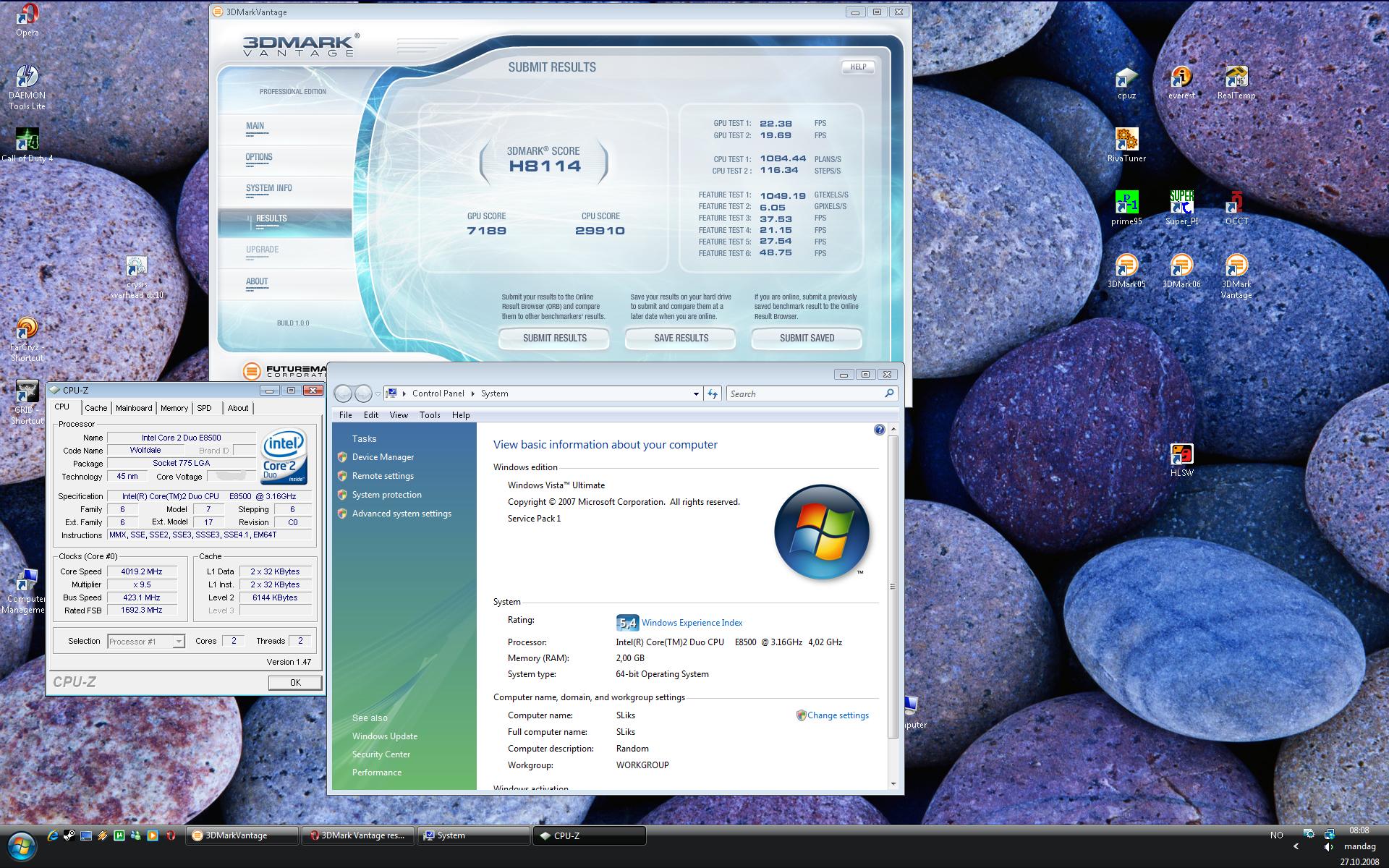Select the RealTemp desktop icon
The height and width of the screenshot is (868, 1389).
1236,82
